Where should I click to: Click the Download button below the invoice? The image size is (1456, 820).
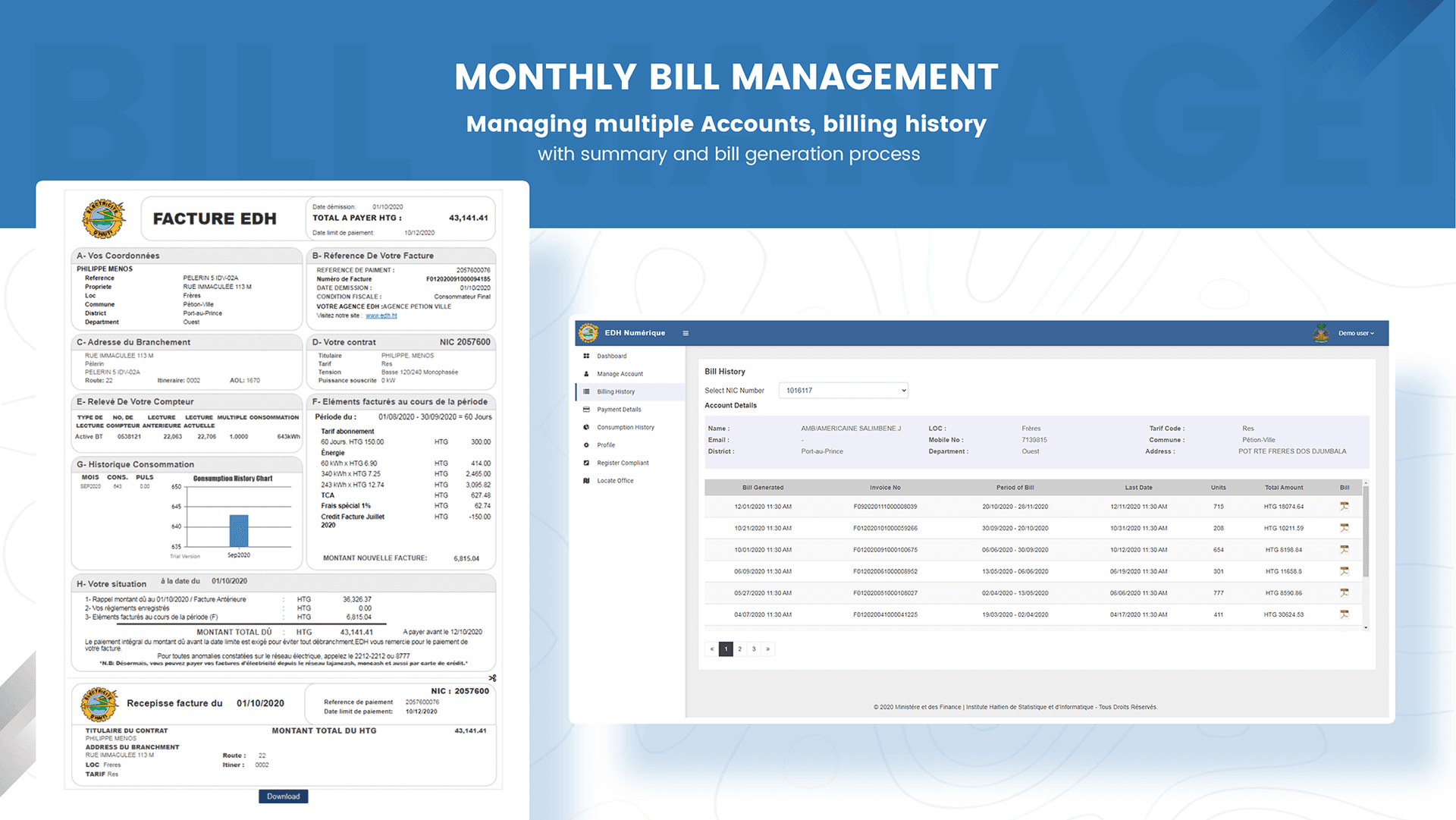pyautogui.click(x=283, y=796)
